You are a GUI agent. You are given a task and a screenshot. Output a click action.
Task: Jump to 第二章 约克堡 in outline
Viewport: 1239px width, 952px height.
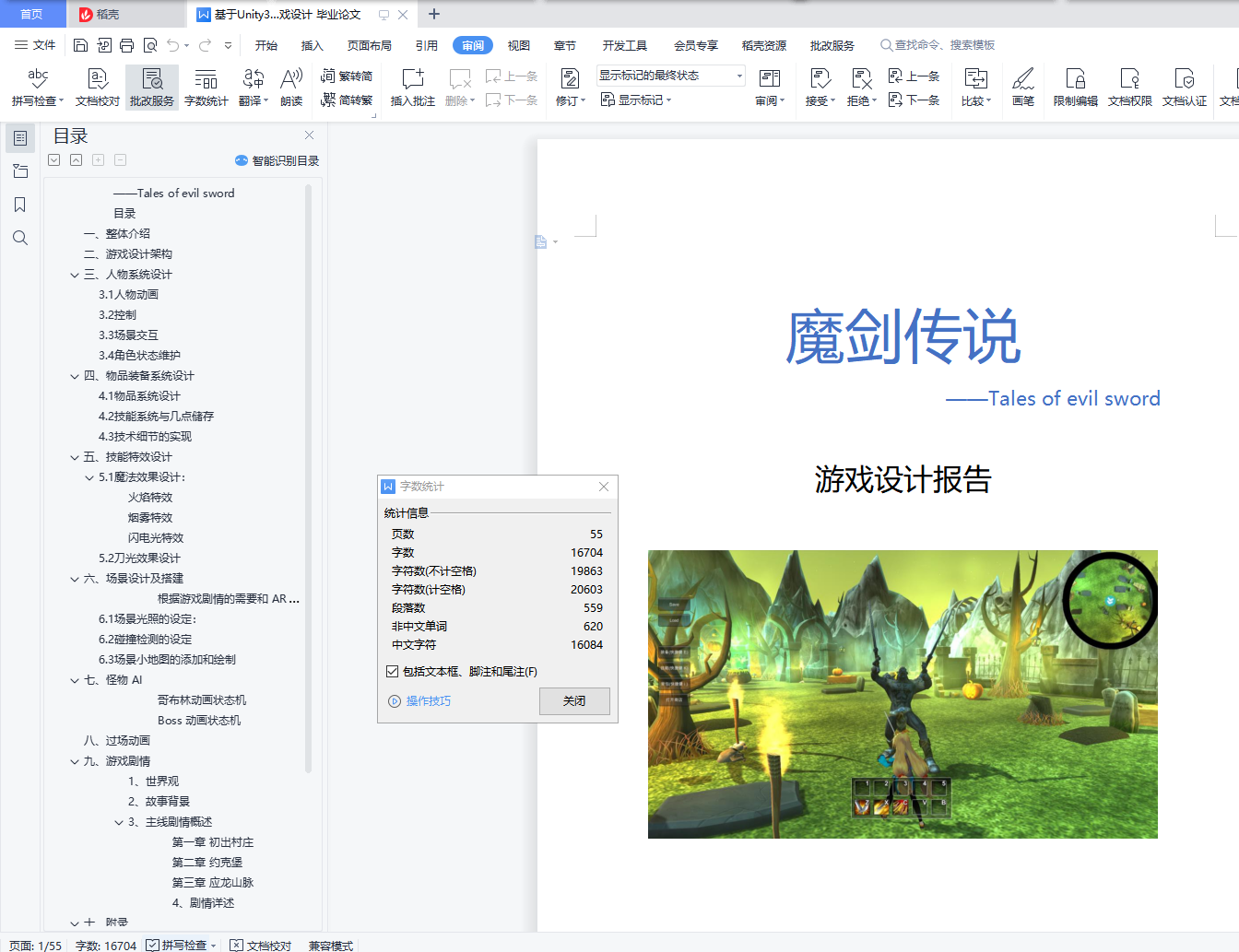[x=207, y=863]
